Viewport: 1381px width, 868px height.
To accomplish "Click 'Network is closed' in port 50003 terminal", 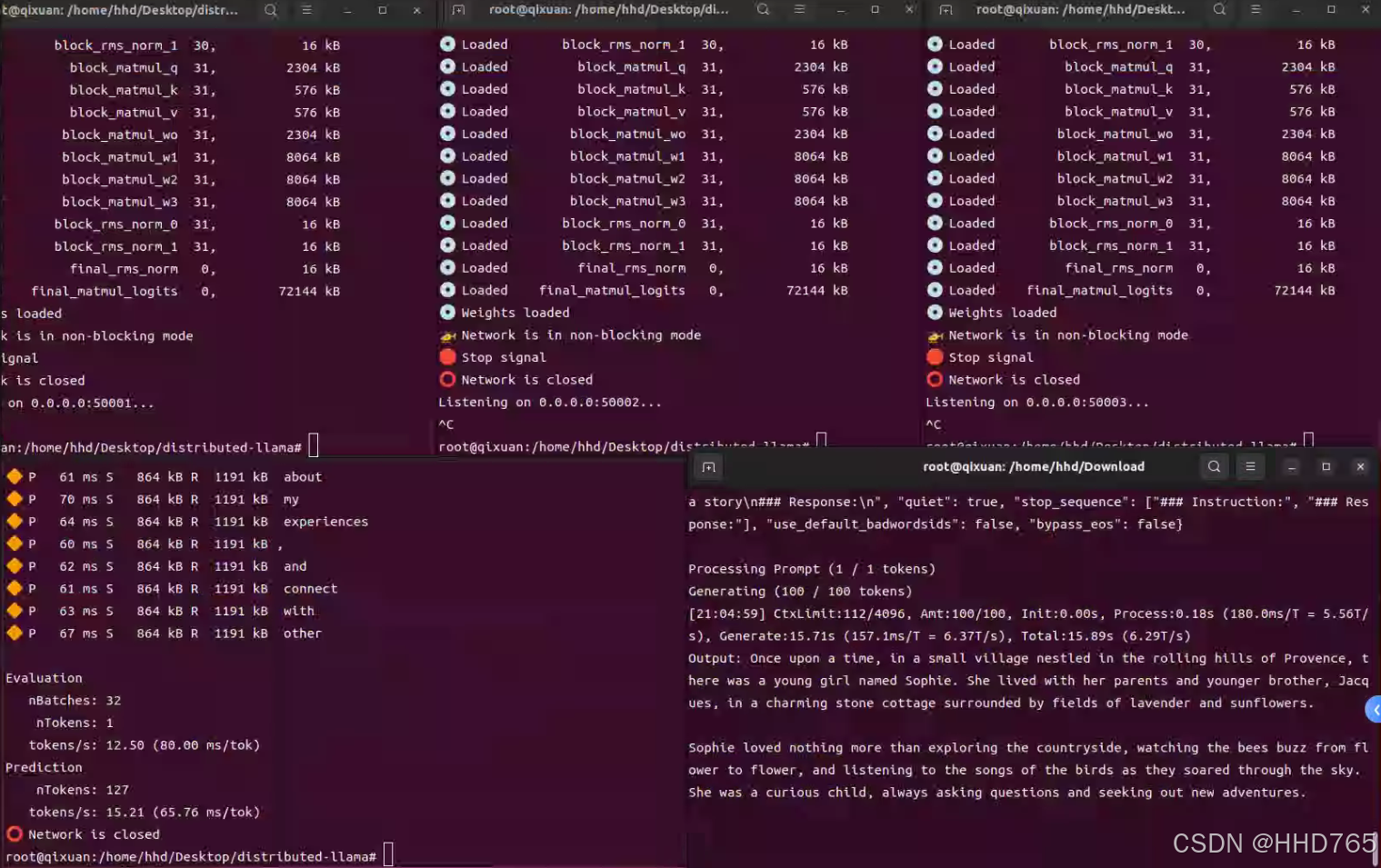I will 1015,380.
